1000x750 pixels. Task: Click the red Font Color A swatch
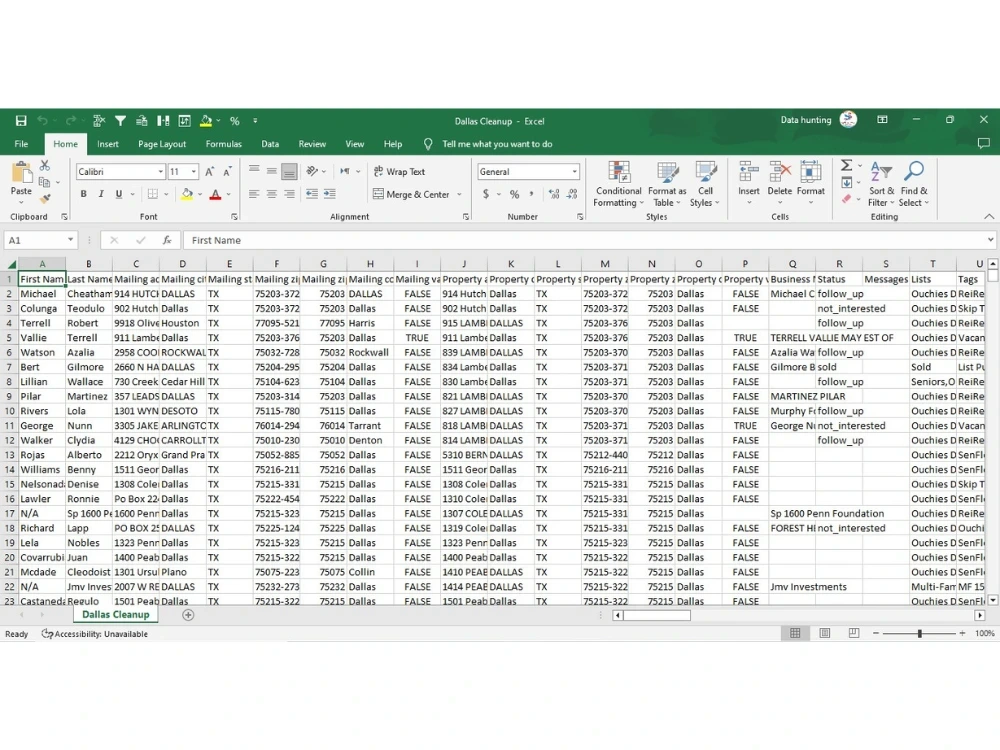pyautogui.click(x=216, y=194)
